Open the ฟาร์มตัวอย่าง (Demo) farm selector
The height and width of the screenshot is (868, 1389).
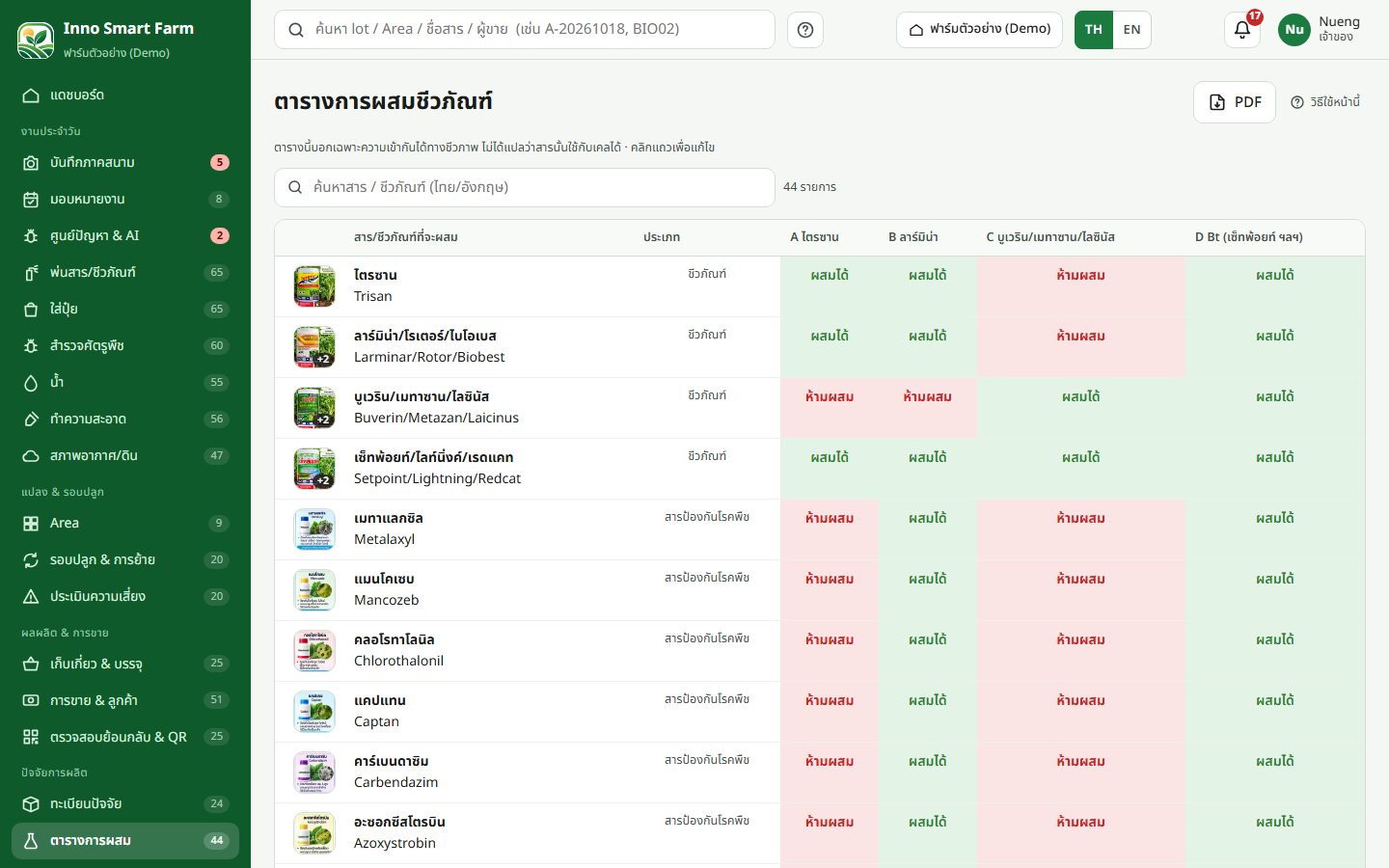(x=979, y=30)
